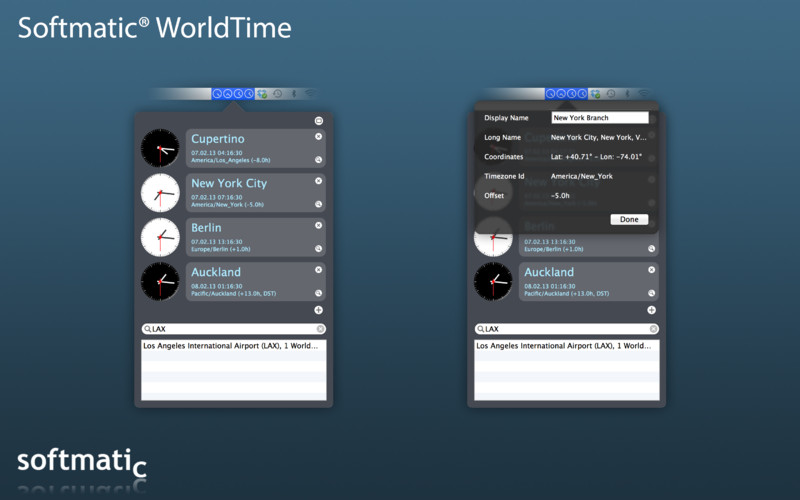Click the Done button in the details popover

629,219
